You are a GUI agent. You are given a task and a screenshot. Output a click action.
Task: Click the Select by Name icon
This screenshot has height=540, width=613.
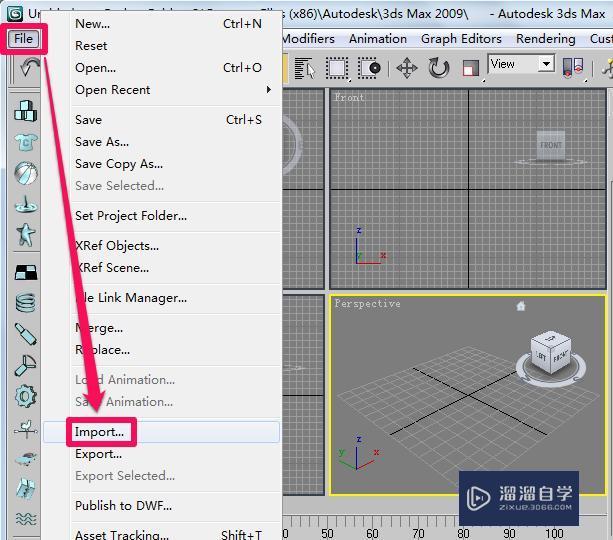pos(305,68)
